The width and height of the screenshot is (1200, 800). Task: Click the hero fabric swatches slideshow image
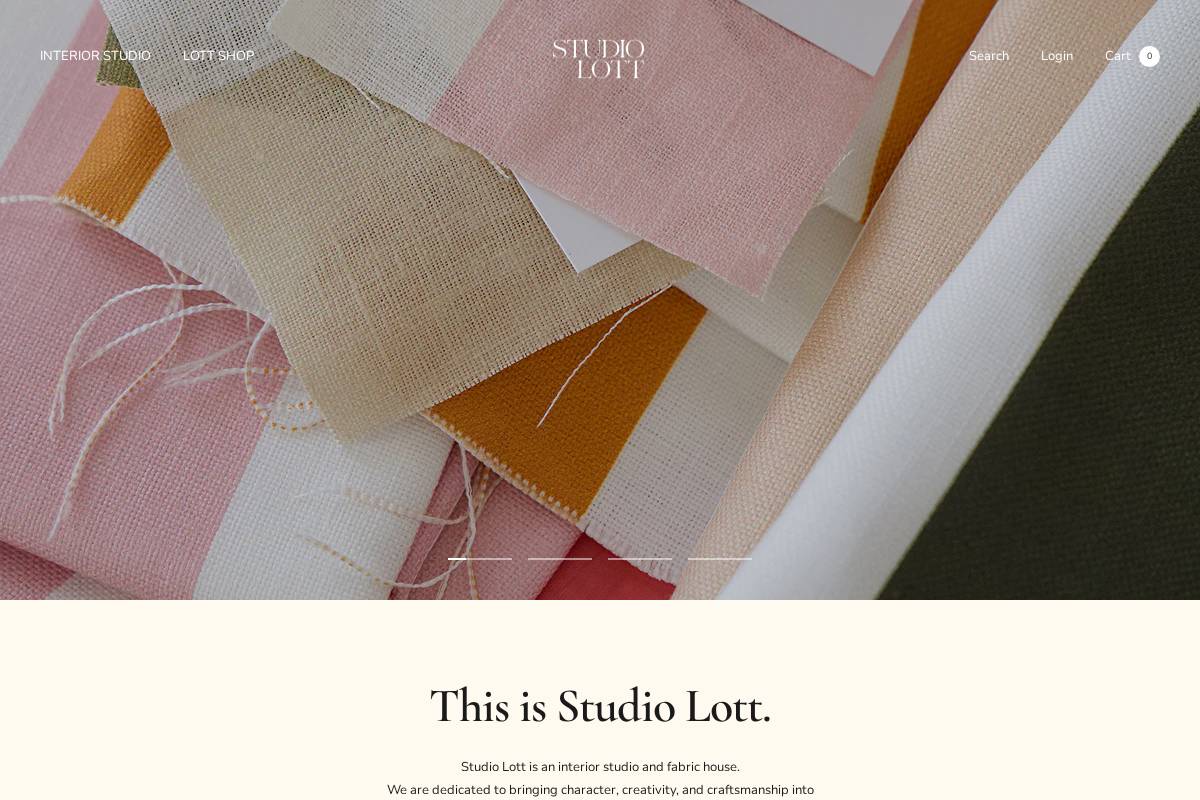coord(600,300)
